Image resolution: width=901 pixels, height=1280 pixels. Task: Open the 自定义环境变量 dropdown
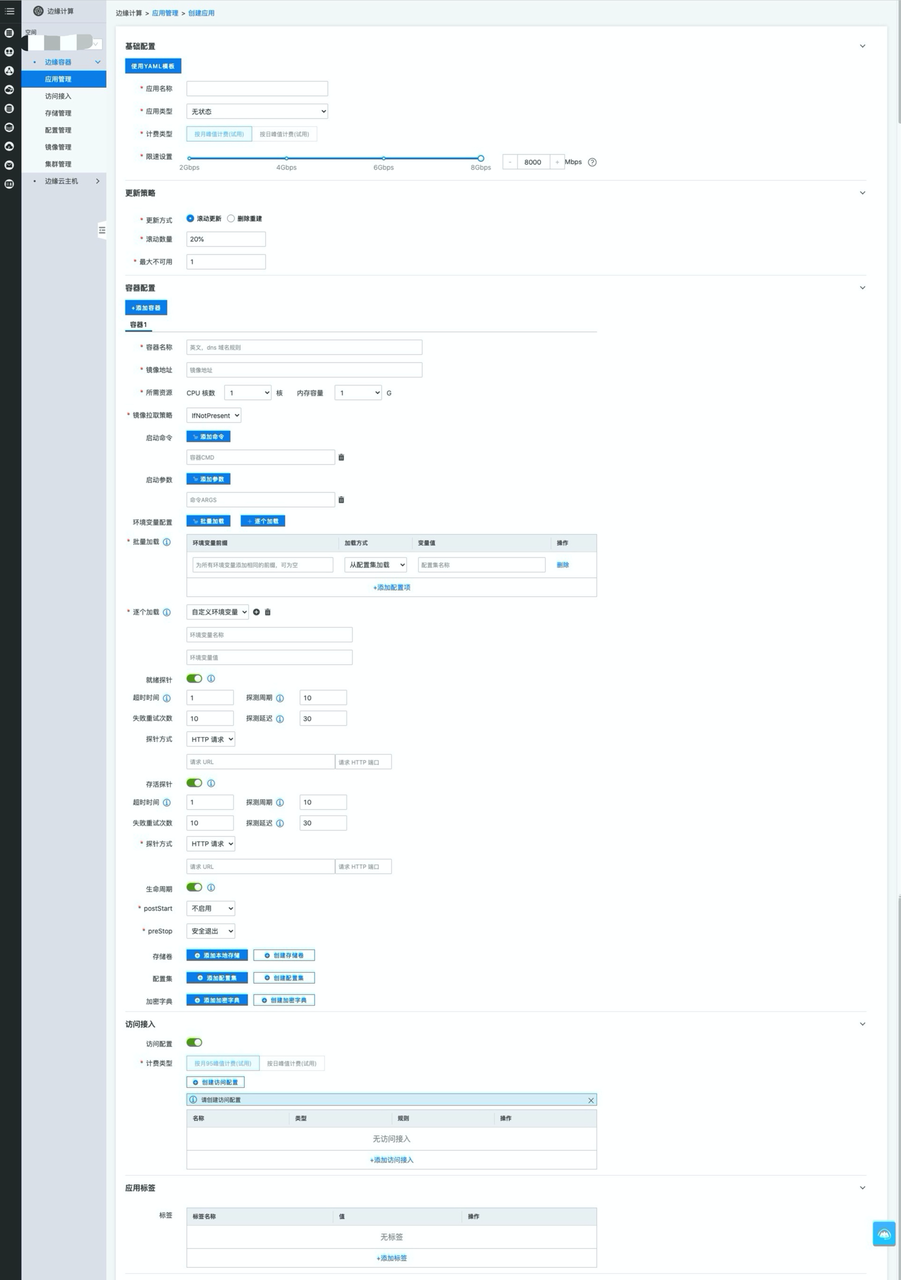(x=218, y=612)
